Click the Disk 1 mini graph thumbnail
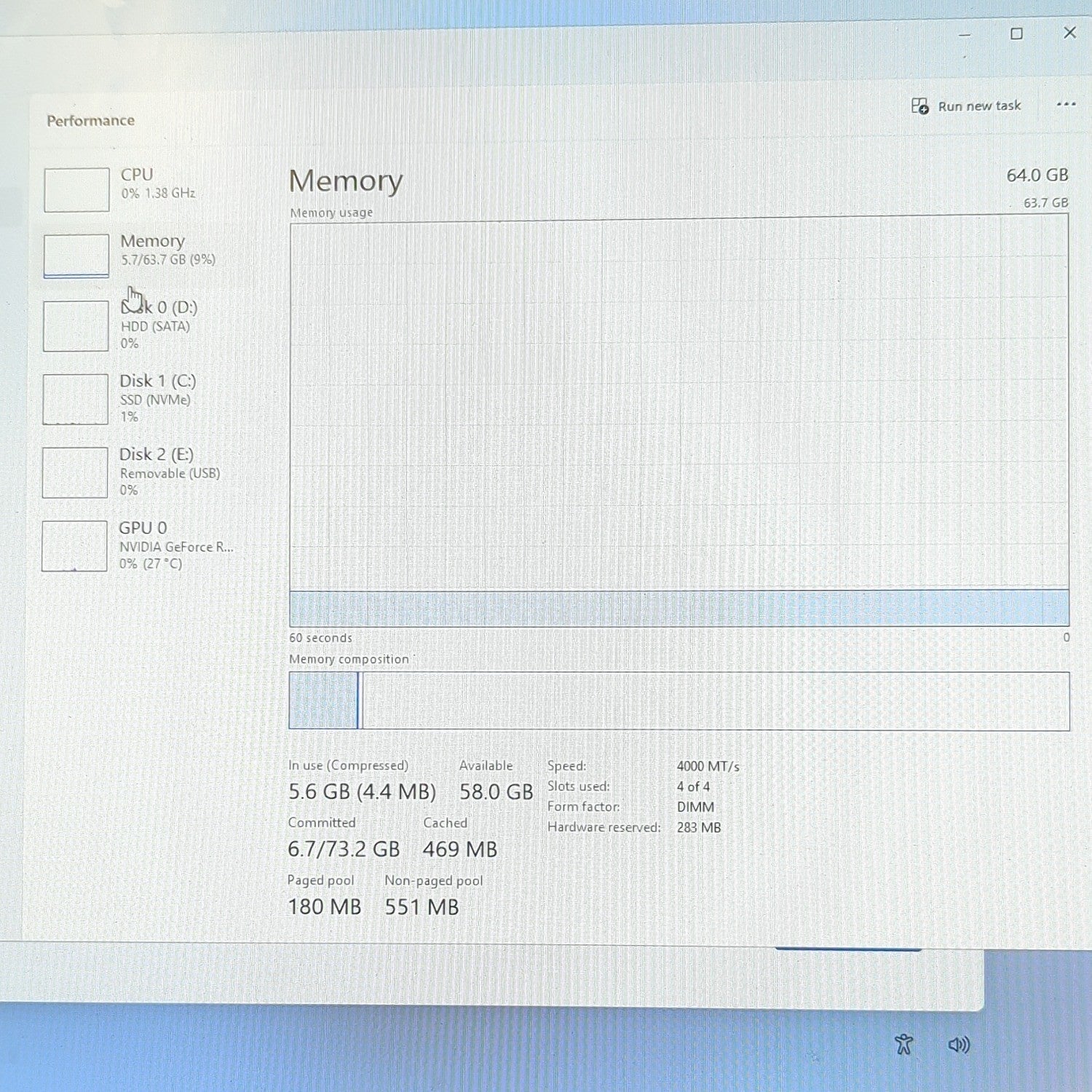The height and width of the screenshot is (1092, 1092). (75, 400)
